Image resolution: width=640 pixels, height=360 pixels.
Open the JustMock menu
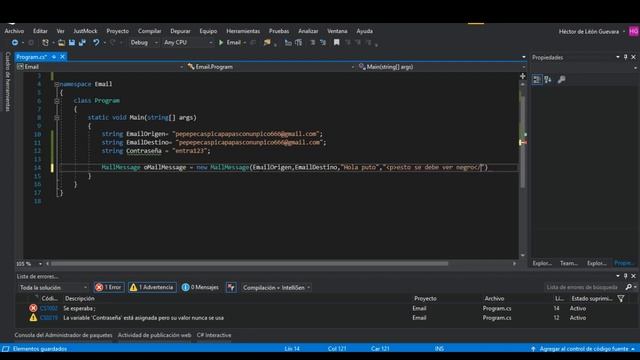[x=85, y=31]
